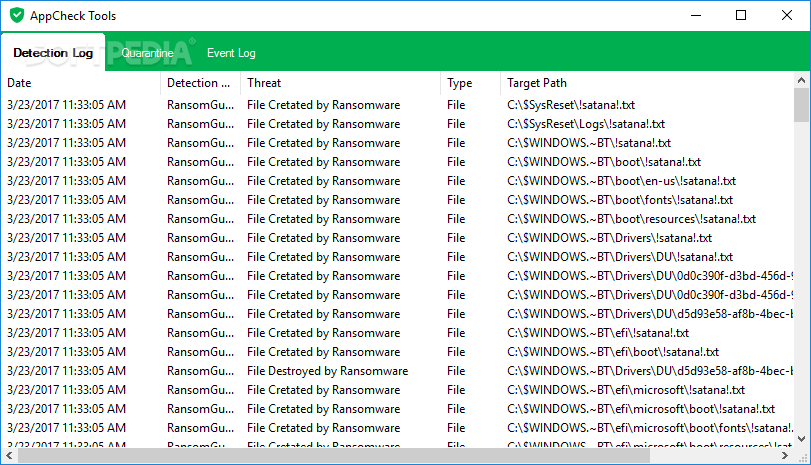Select row with path C:\$SysReset\!satana!.txt

(x=398, y=105)
